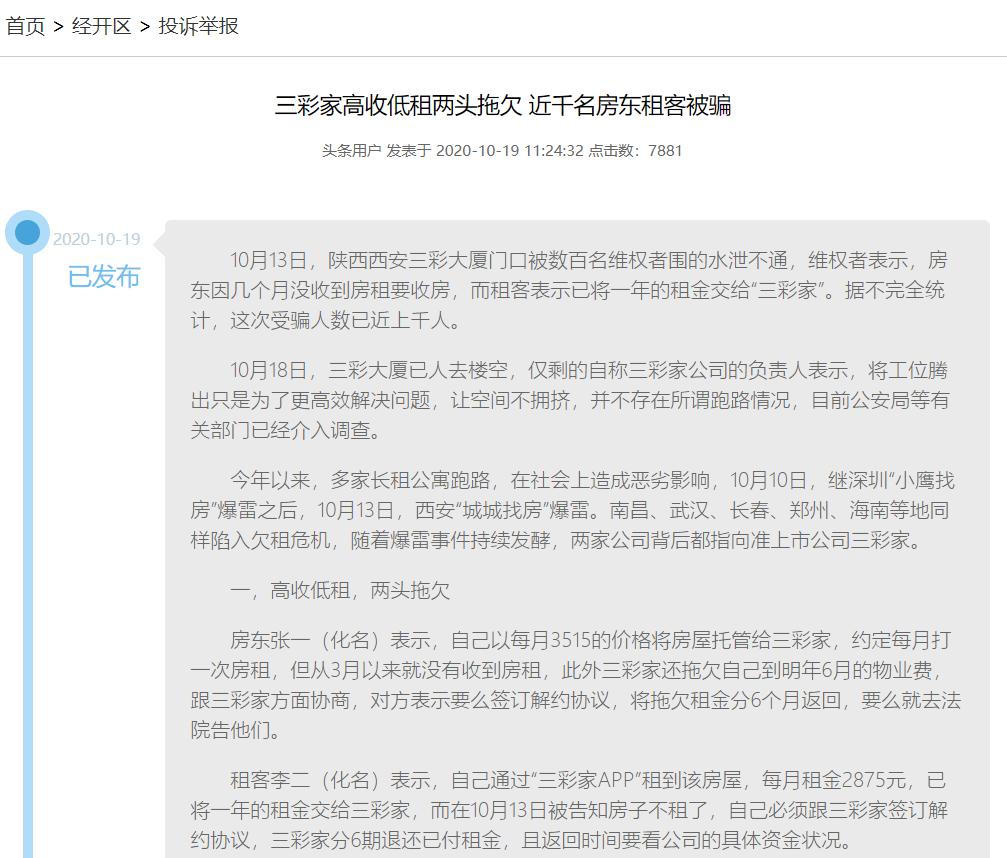Viewport: 1007px width, 858px height.
Task: Click the heading 一，高收低租，两头拖欠
Action: [340, 590]
